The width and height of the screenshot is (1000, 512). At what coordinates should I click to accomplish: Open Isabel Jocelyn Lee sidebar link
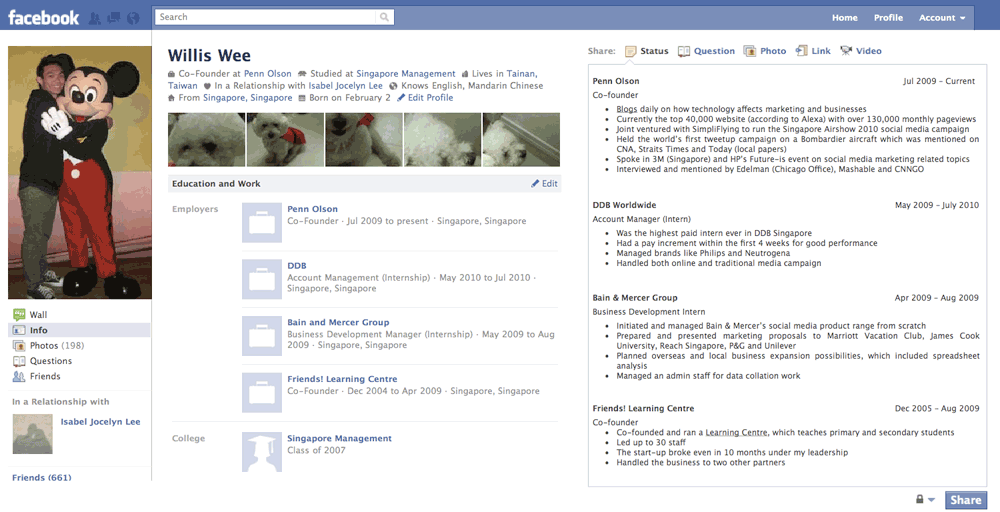tap(100, 421)
